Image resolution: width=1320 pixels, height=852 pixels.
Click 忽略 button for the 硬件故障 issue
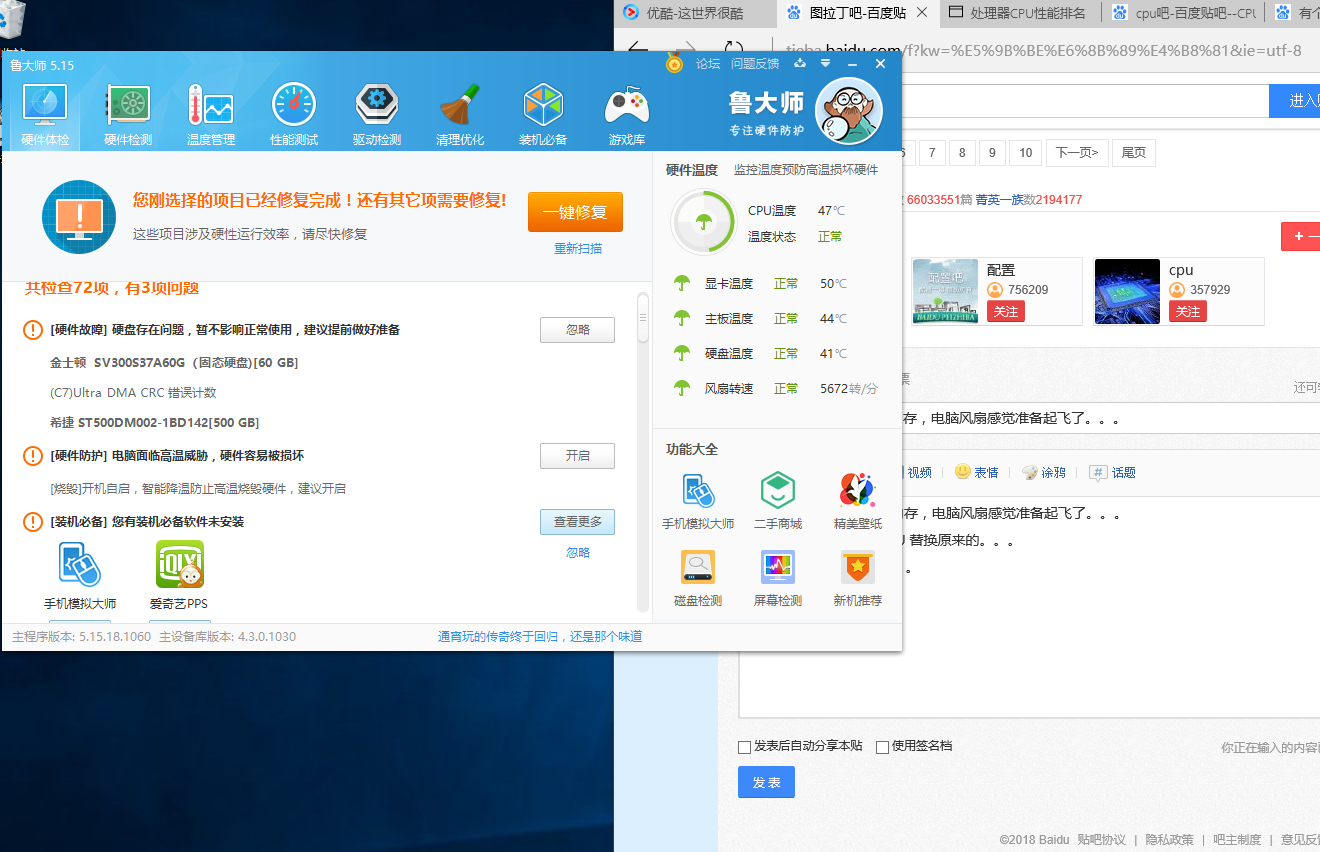point(577,330)
